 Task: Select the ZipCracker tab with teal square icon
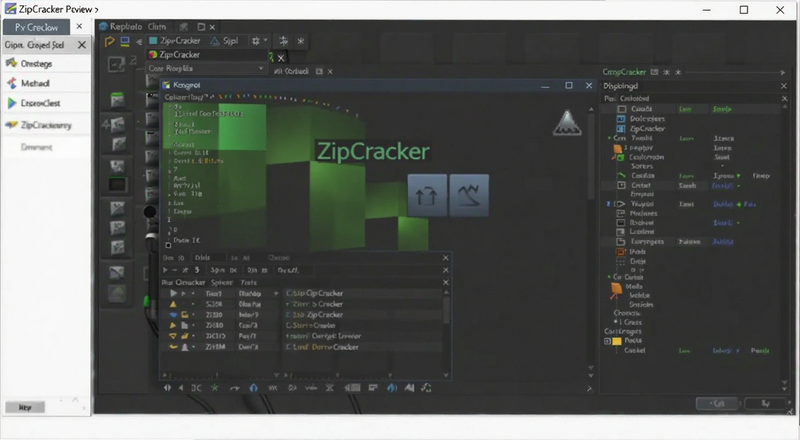[174, 41]
